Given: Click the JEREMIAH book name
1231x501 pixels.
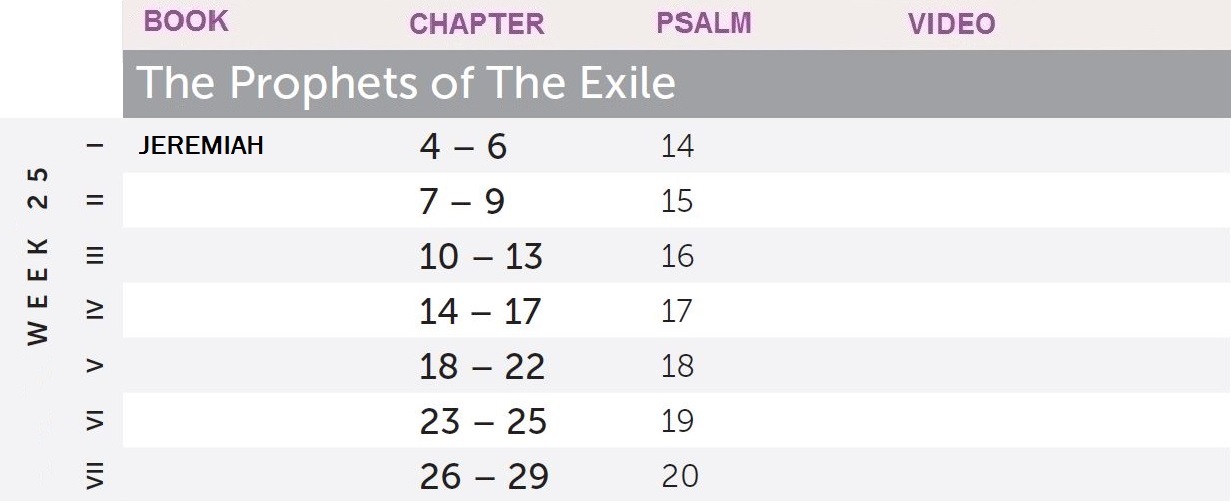Looking at the screenshot, I should coord(201,146).
